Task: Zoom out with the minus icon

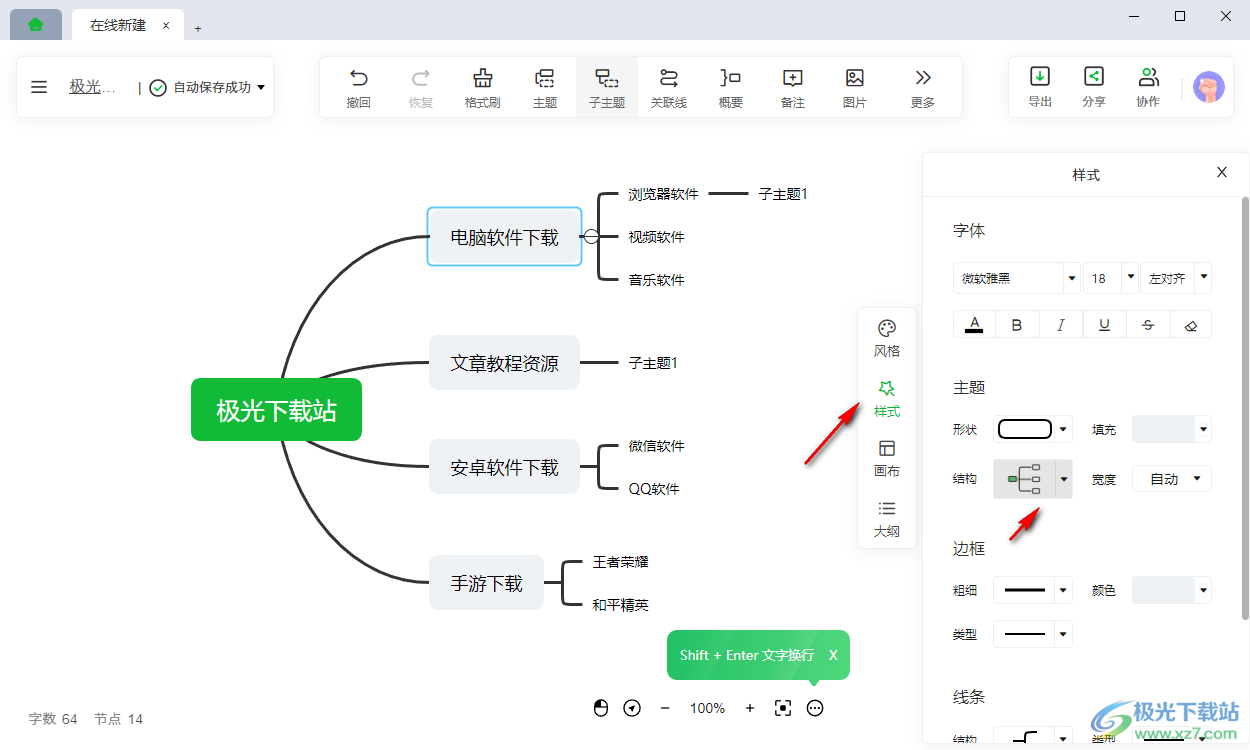Action: (665, 708)
